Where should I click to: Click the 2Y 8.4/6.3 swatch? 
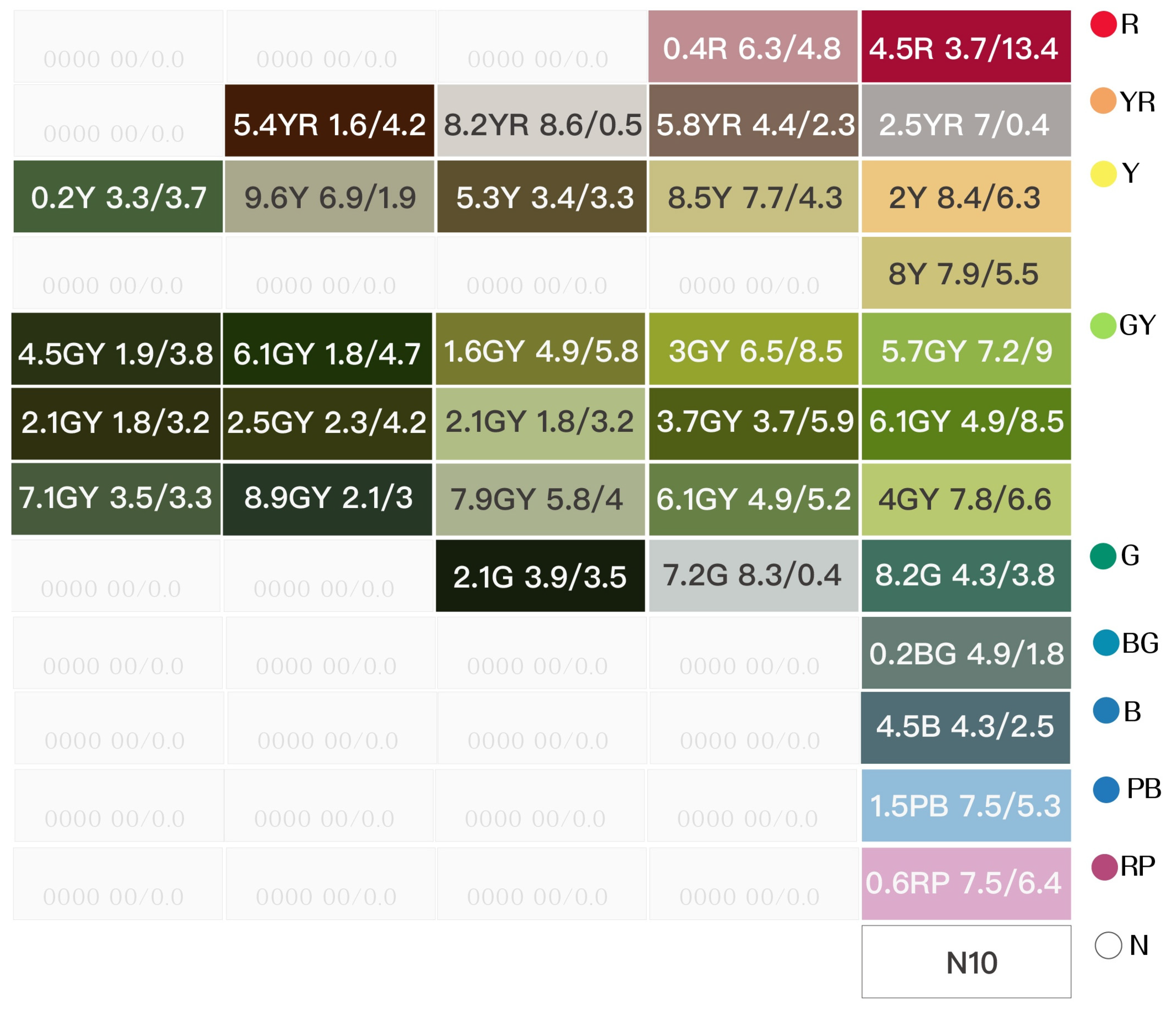(966, 196)
